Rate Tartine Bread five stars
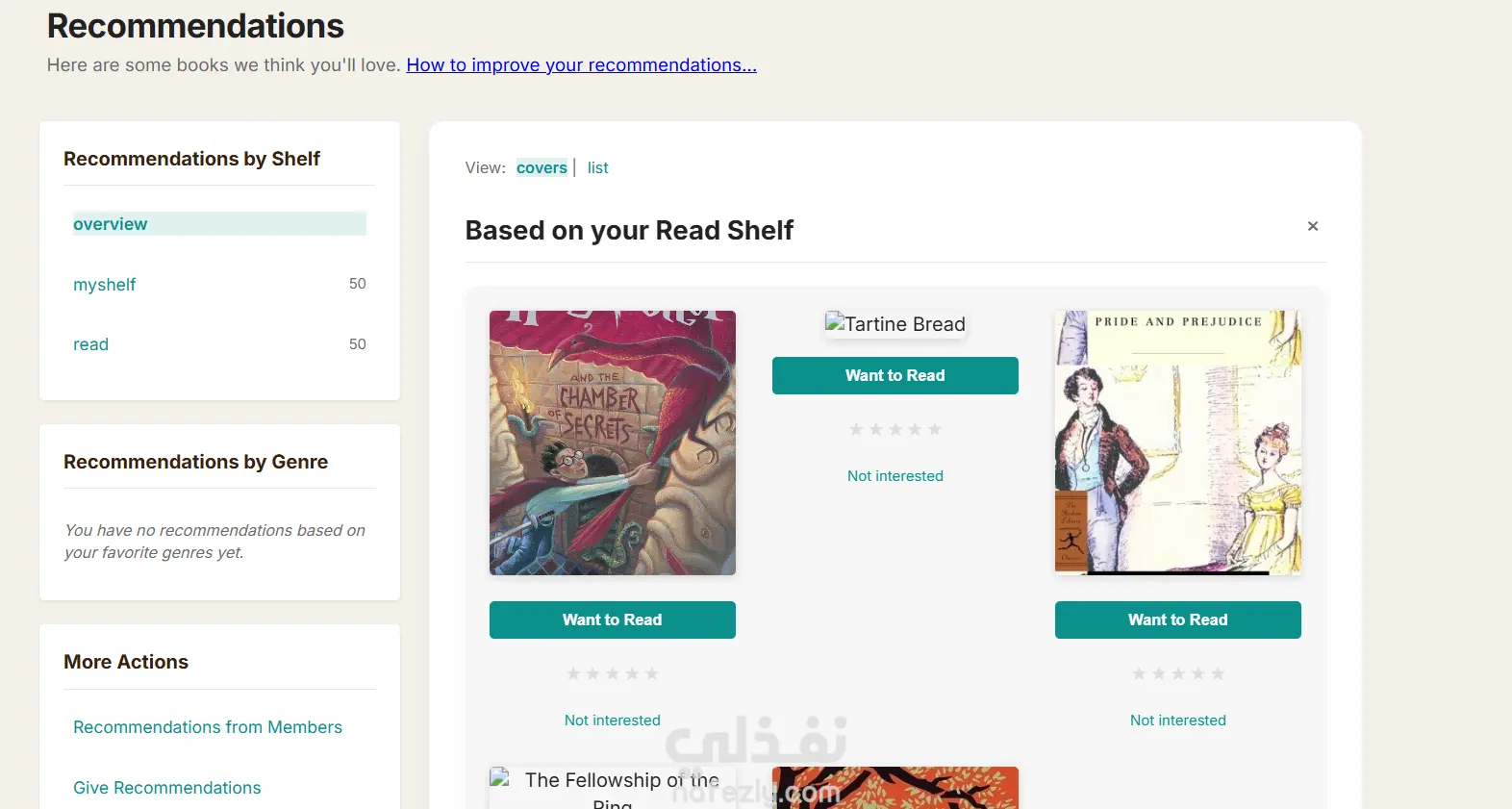This screenshot has width=1512, height=809. (935, 430)
